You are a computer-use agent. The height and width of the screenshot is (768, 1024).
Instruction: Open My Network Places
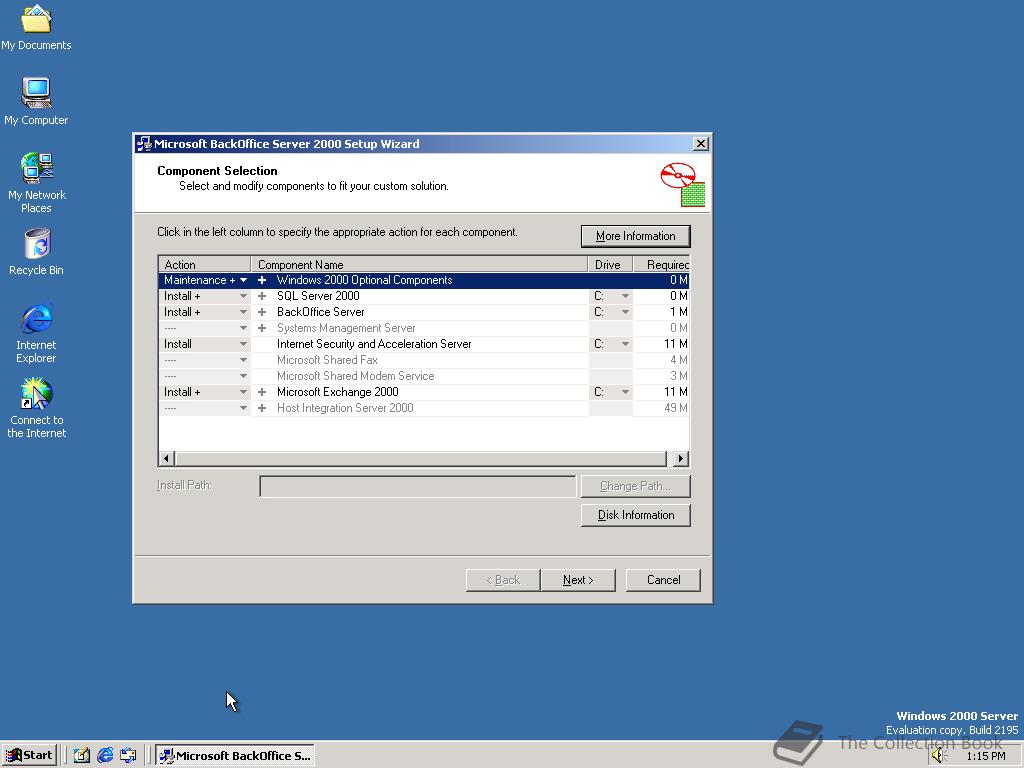(36, 170)
